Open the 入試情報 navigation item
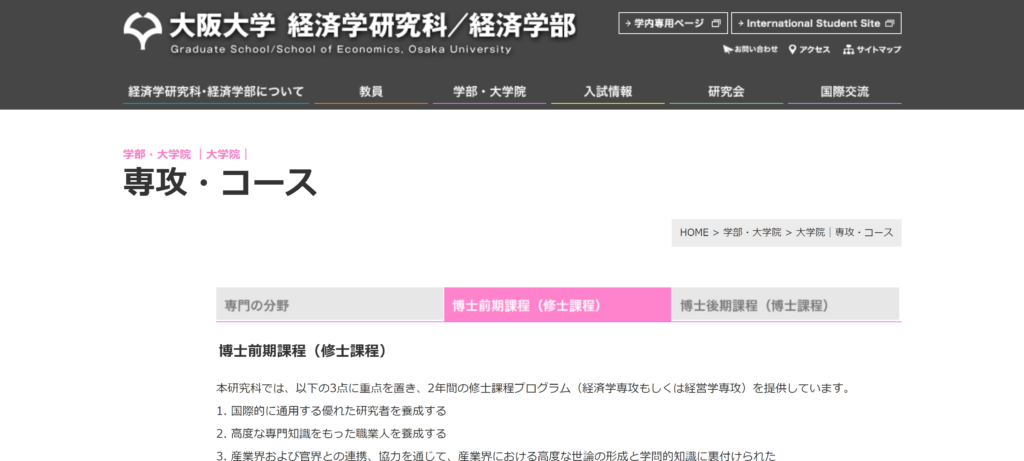The width and height of the screenshot is (1024, 461). coord(608,92)
